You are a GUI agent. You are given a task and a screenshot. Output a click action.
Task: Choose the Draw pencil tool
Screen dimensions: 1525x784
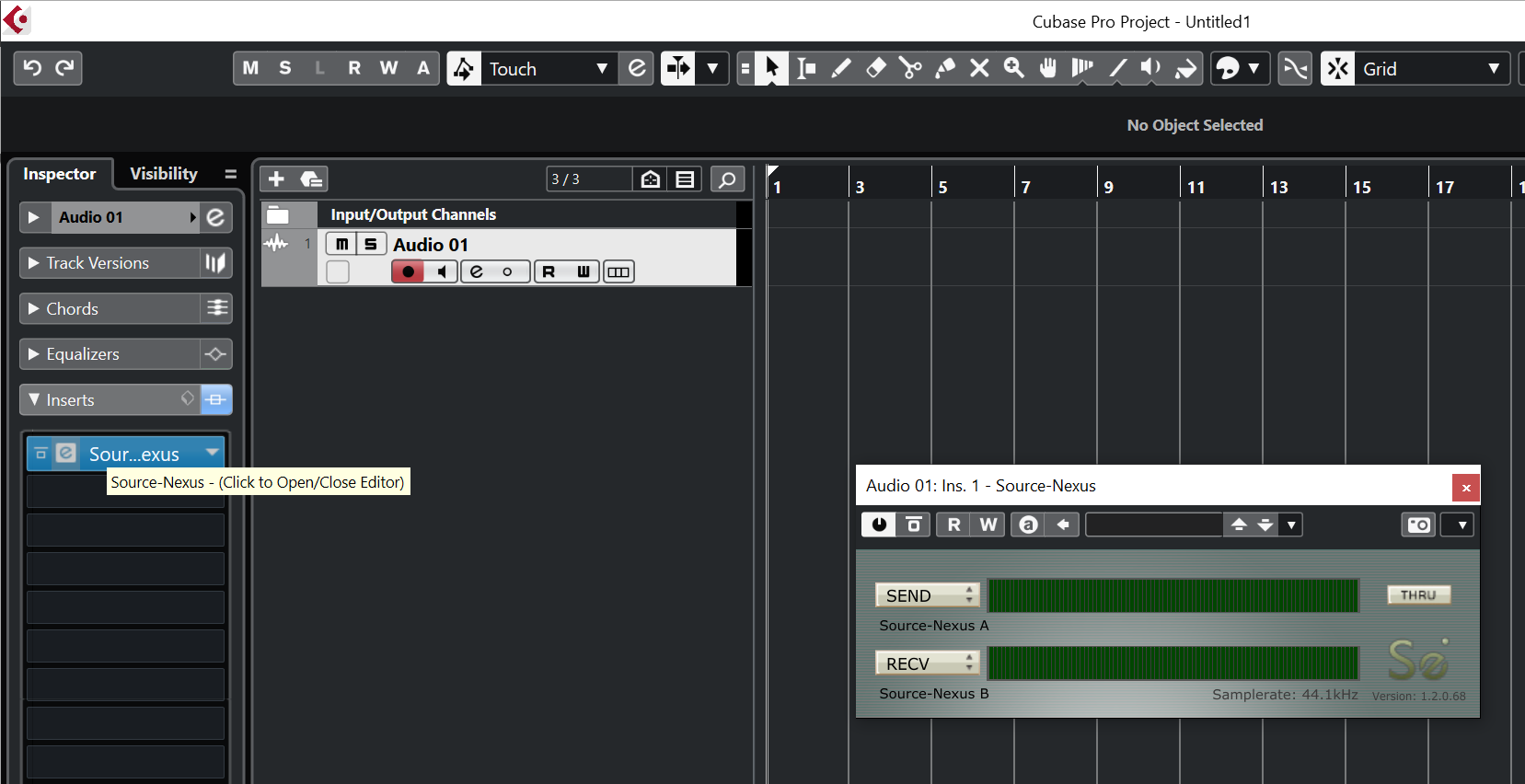click(840, 68)
